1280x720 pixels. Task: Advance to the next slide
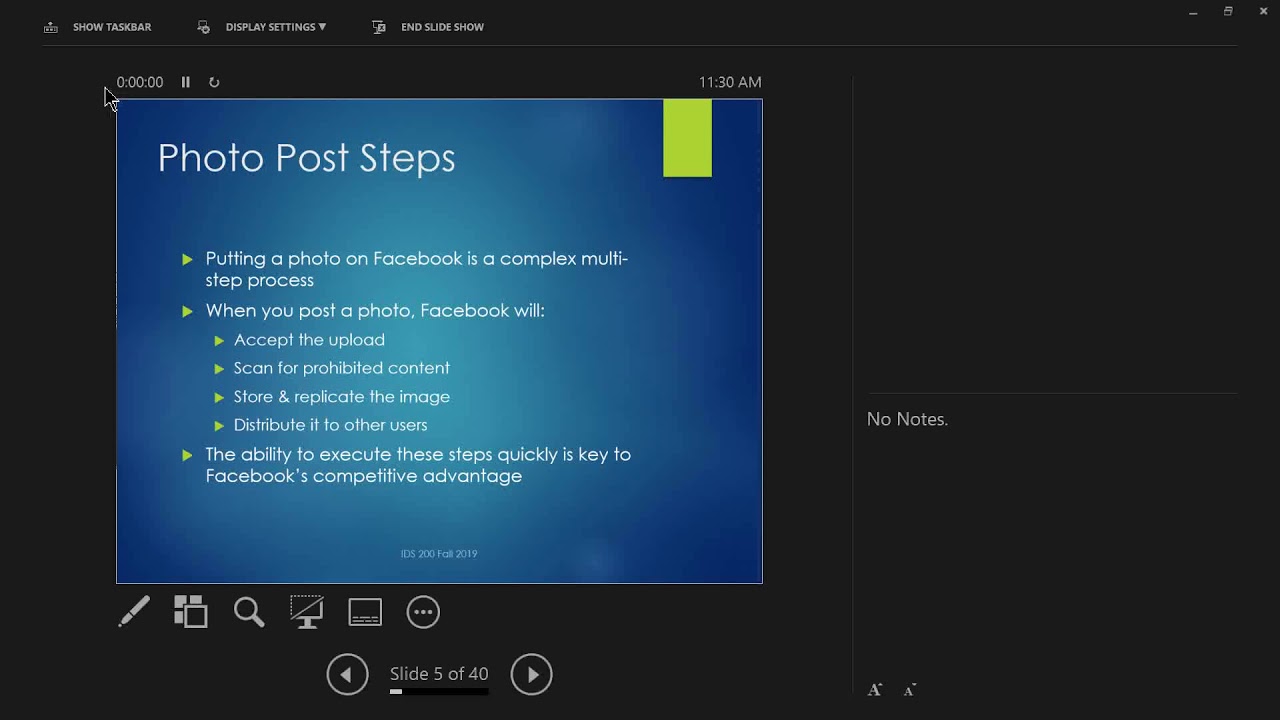(x=532, y=674)
